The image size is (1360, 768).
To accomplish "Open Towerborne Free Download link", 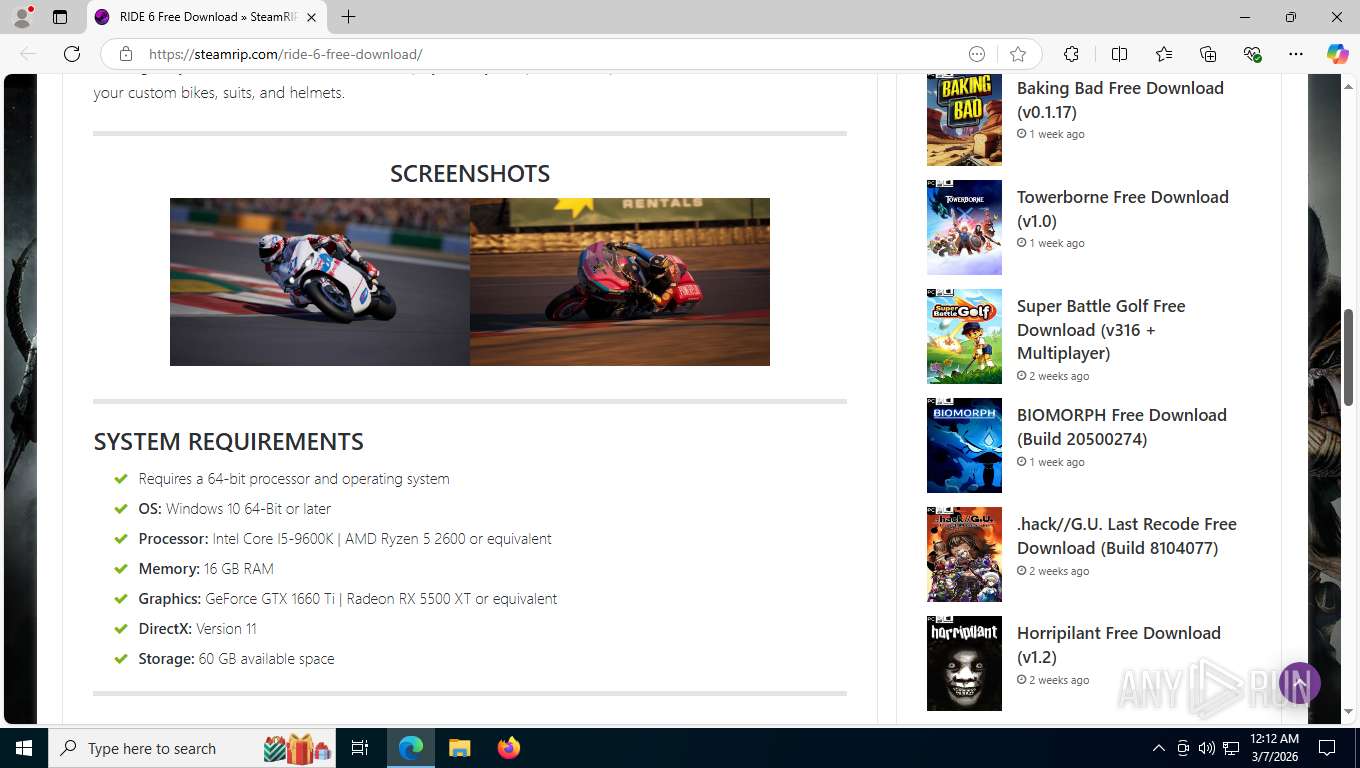I will tap(1122, 209).
